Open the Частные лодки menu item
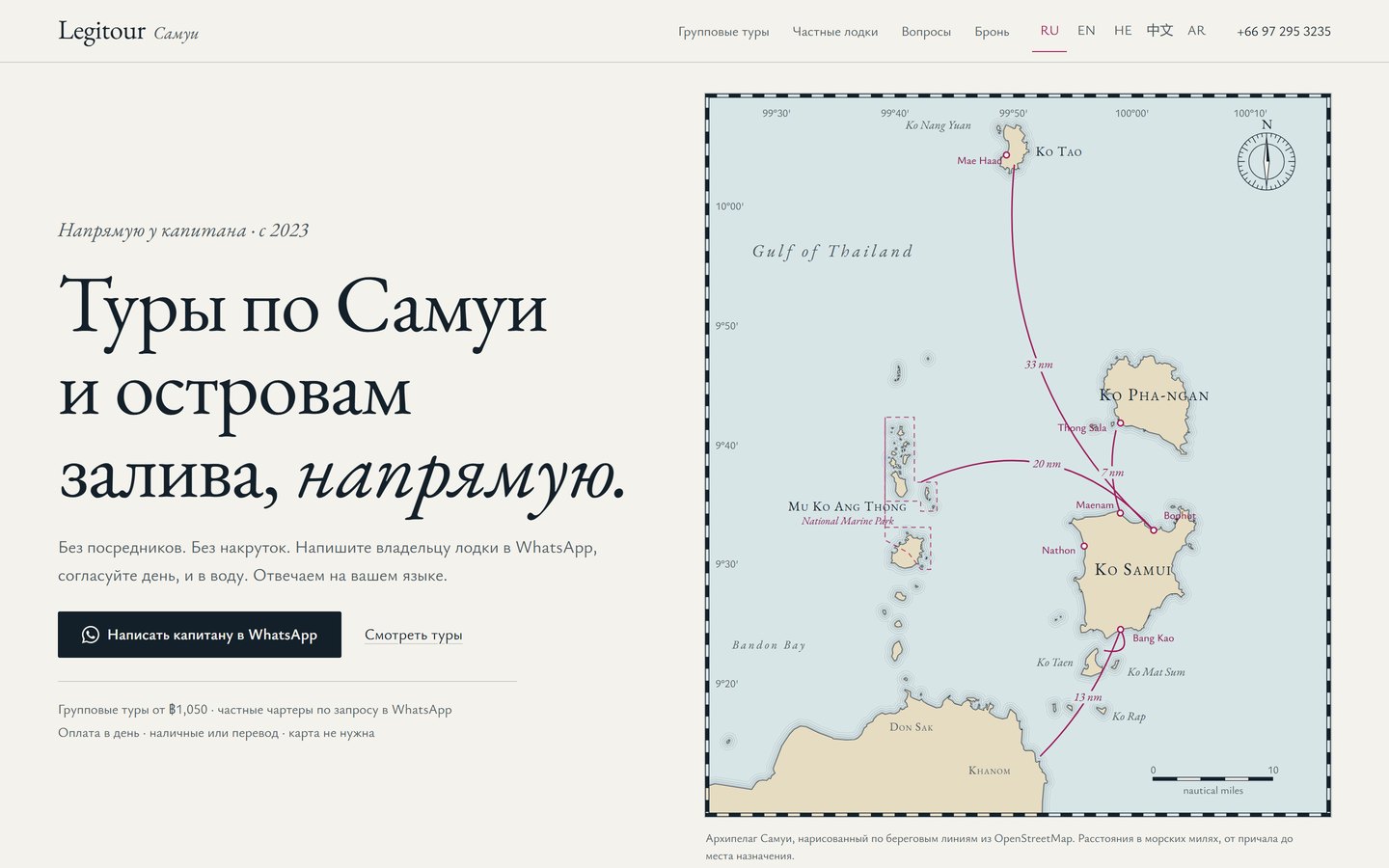This screenshot has height=868, width=1389. click(835, 32)
